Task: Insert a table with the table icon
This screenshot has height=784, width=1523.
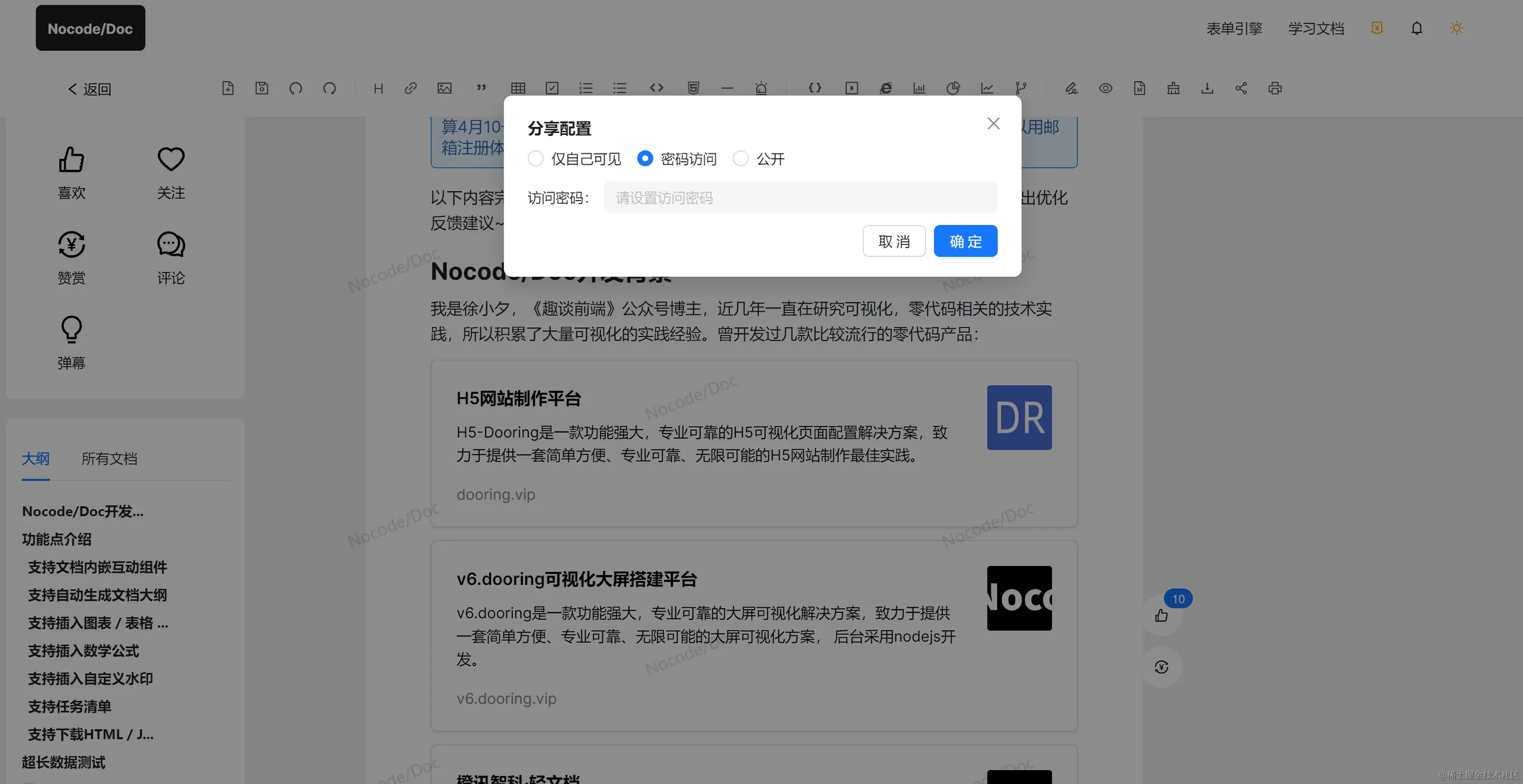Action: (x=518, y=88)
